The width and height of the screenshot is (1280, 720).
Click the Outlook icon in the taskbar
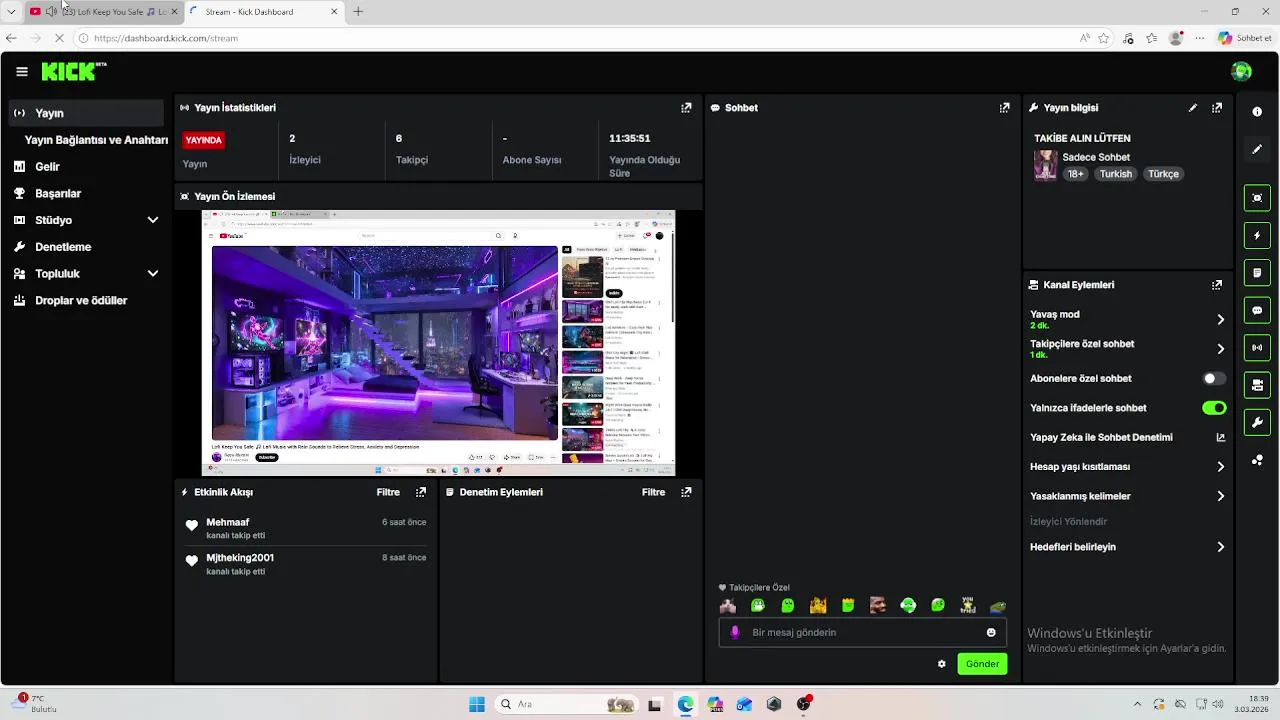[744, 704]
